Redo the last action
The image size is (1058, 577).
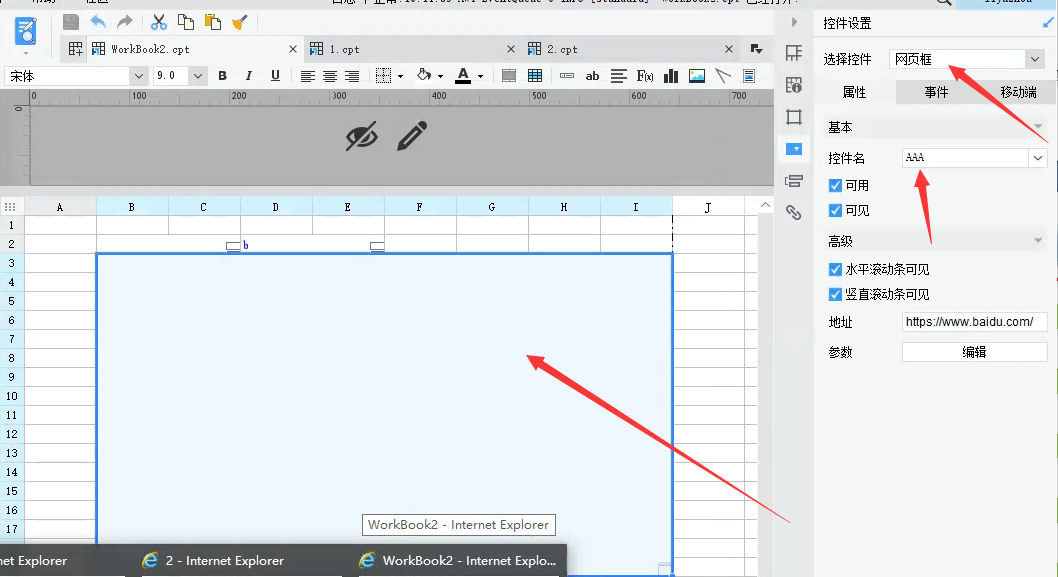[125, 22]
